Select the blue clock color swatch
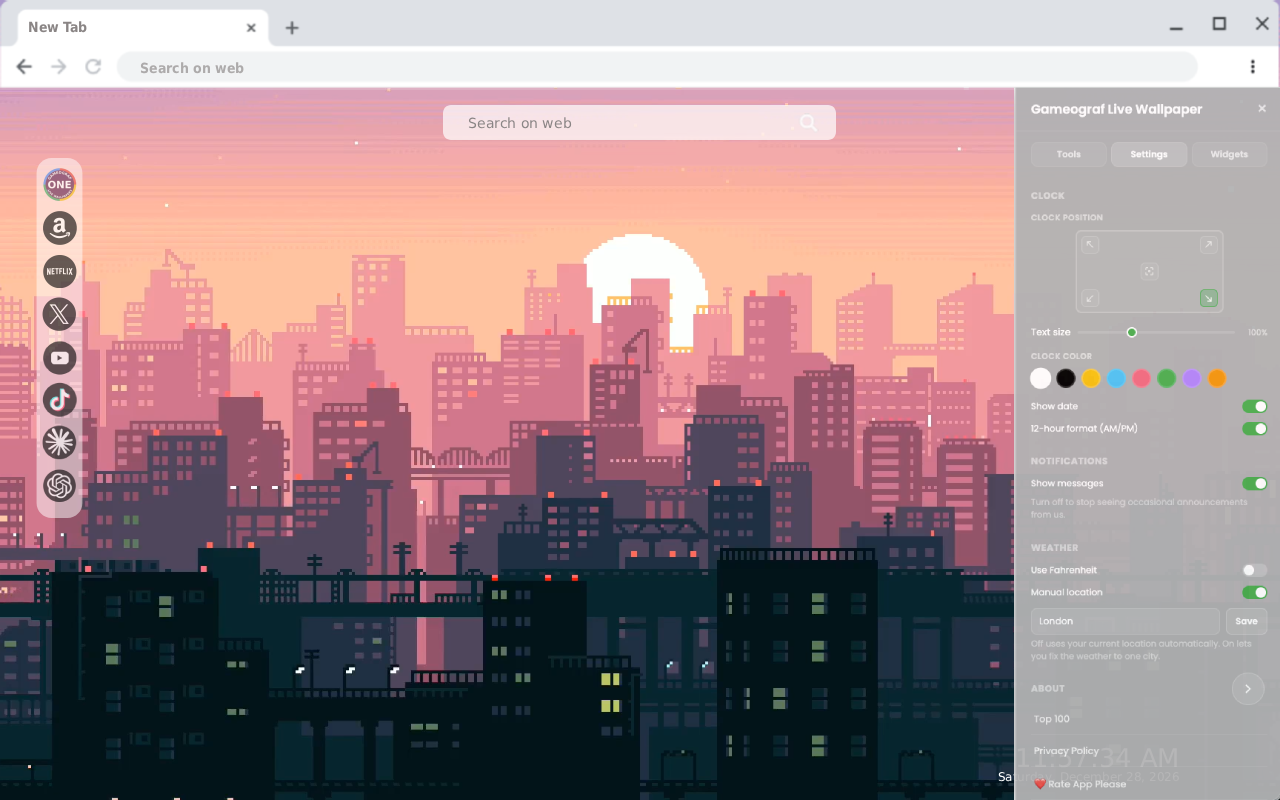1280x800 pixels. 1116,378
